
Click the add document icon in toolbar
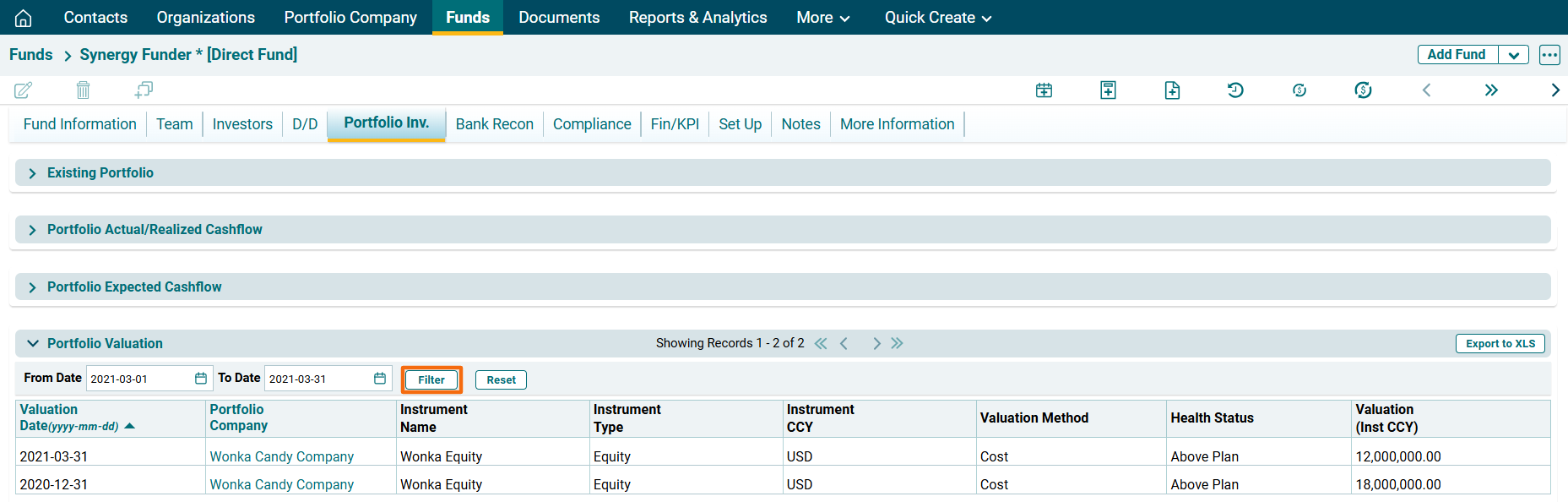tap(1172, 90)
